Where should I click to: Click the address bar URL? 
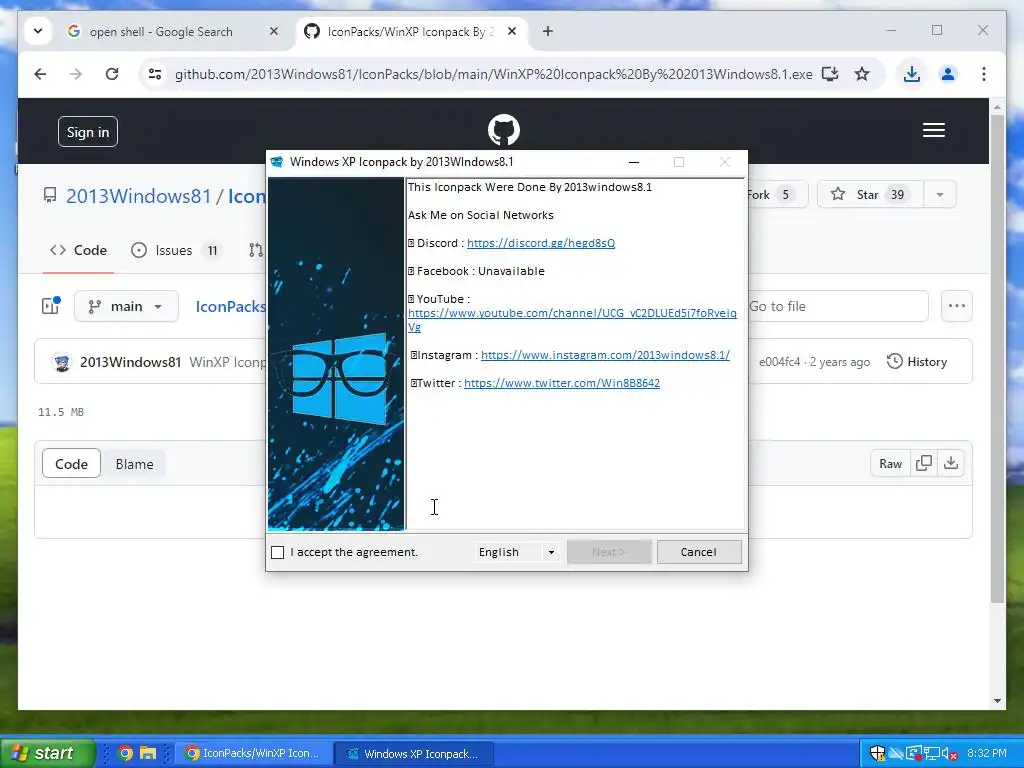[x=493, y=74]
